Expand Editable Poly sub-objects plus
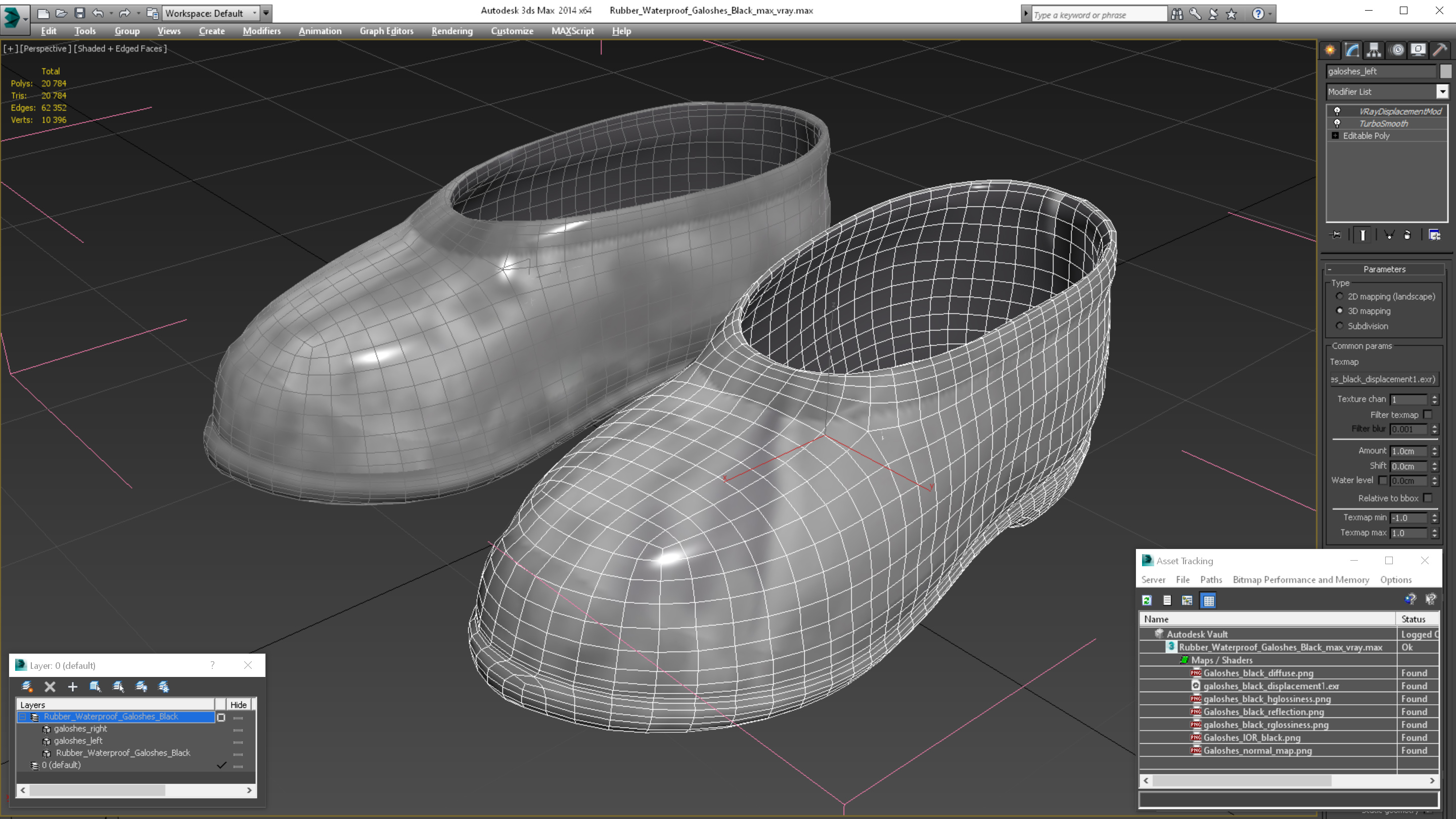The width and height of the screenshot is (1456, 819). [x=1335, y=135]
